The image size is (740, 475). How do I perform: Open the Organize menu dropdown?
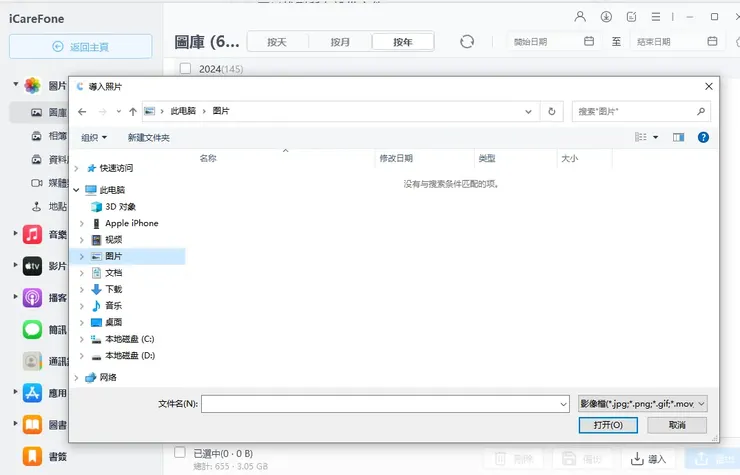pos(94,137)
